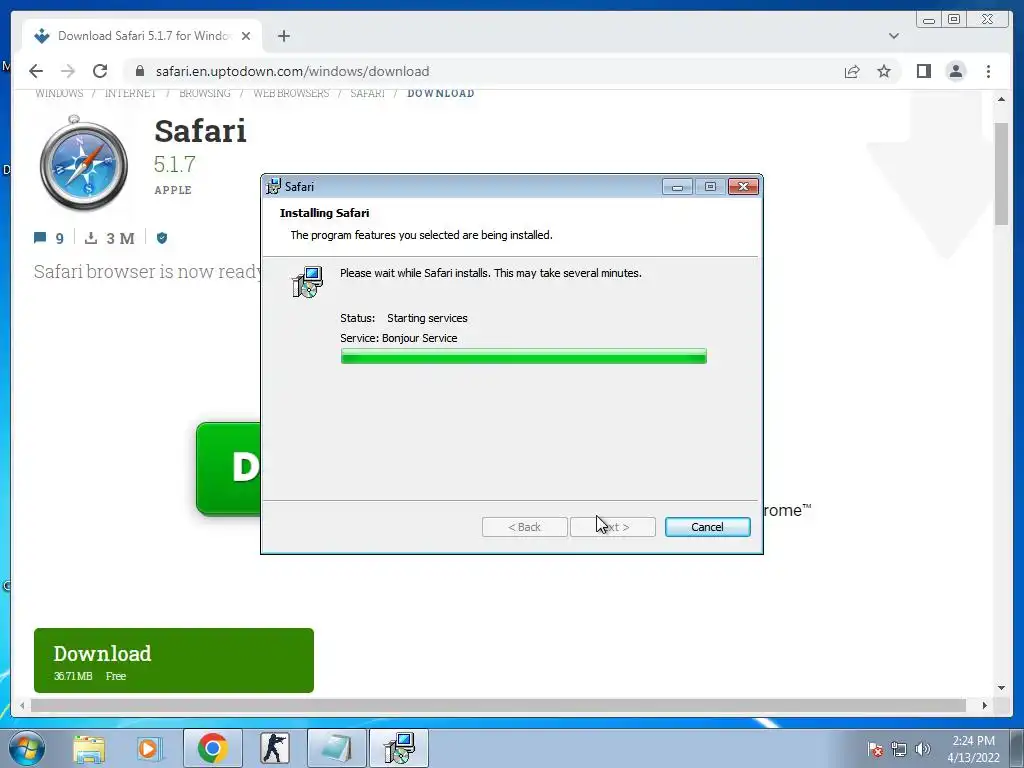
Task: Reload the Uptodown page
Action: click(x=100, y=71)
